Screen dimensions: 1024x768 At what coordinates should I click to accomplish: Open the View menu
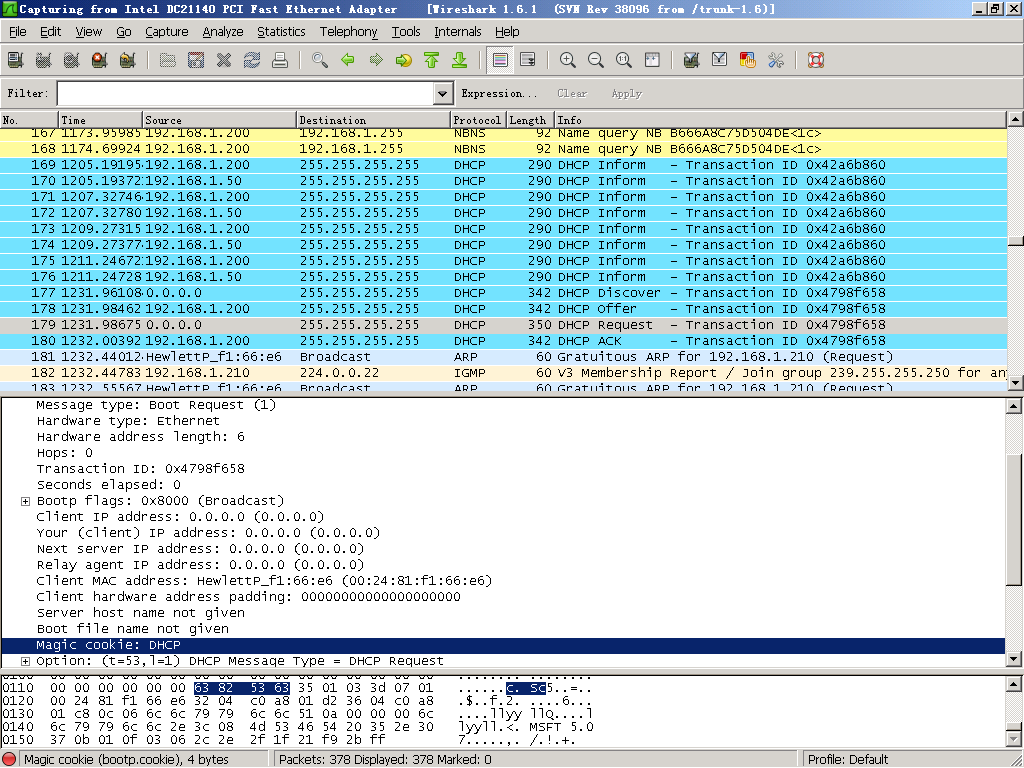tap(88, 31)
